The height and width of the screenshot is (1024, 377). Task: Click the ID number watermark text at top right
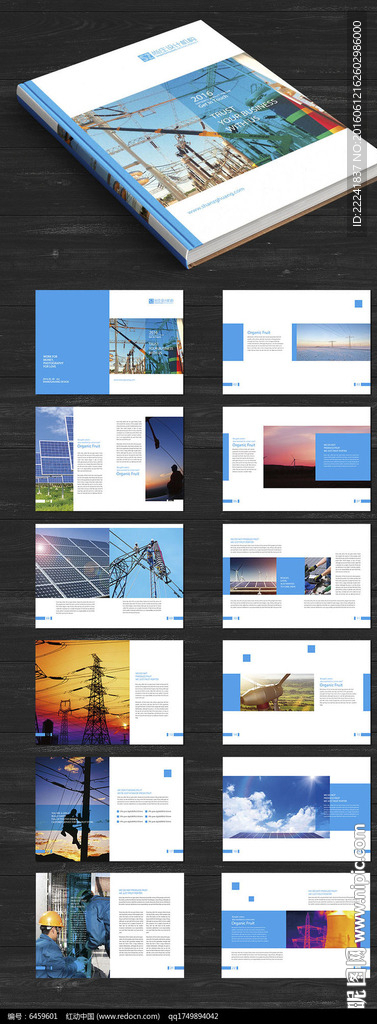(x=357, y=123)
